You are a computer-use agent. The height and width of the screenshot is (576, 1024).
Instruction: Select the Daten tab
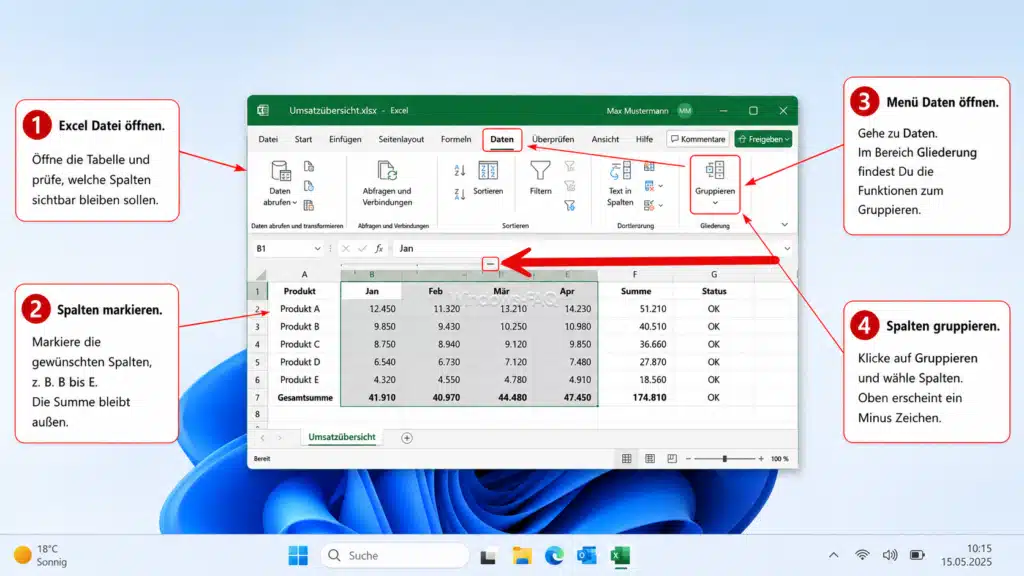pos(502,139)
